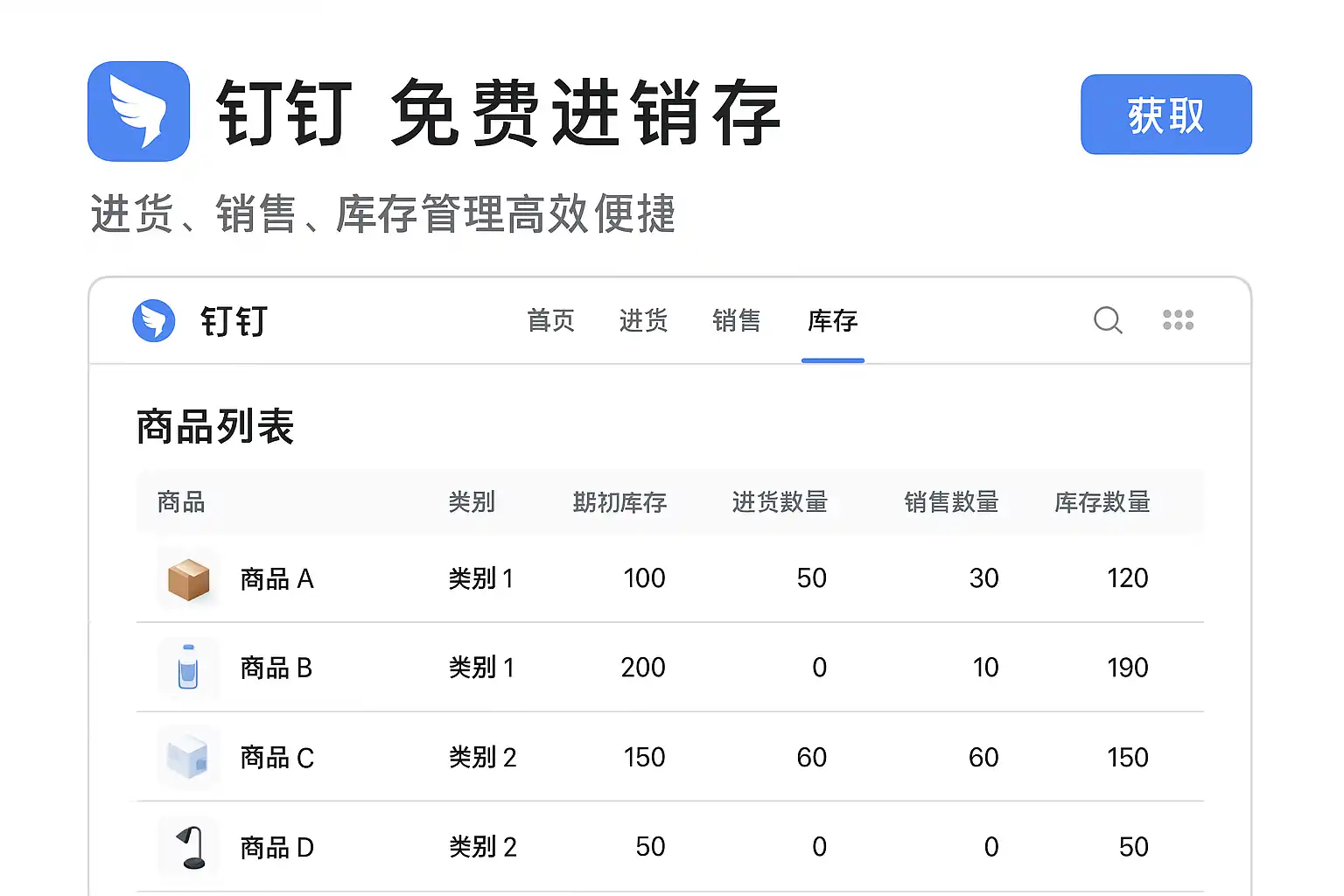This screenshot has height=896, width=1344.
Task: Click 类别 2 in the 商品 D row
Action: coord(483,847)
